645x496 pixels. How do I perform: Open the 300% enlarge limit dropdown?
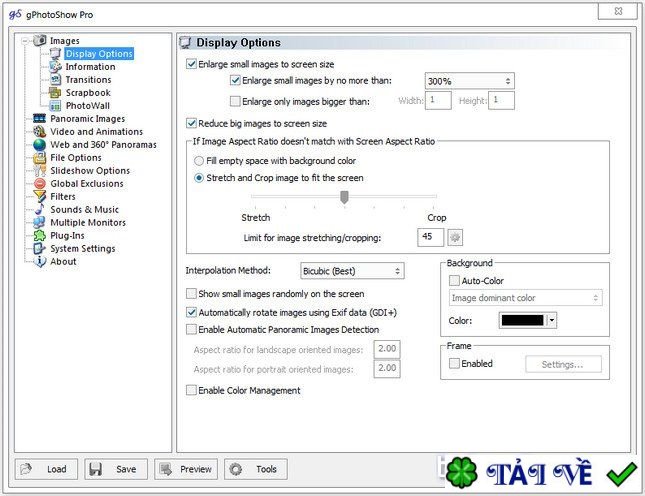469,81
